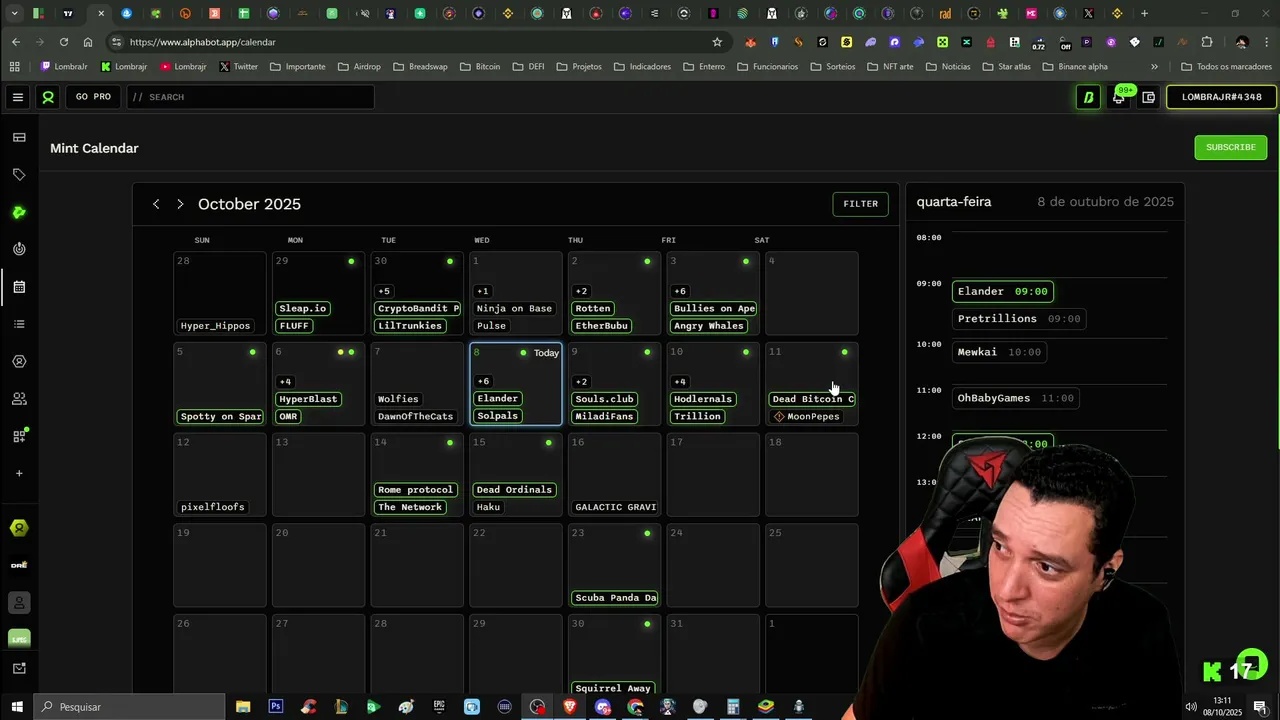Open the LOMBRAJR#4348 account button
The image size is (1280, 720).
click(1221, 97)
